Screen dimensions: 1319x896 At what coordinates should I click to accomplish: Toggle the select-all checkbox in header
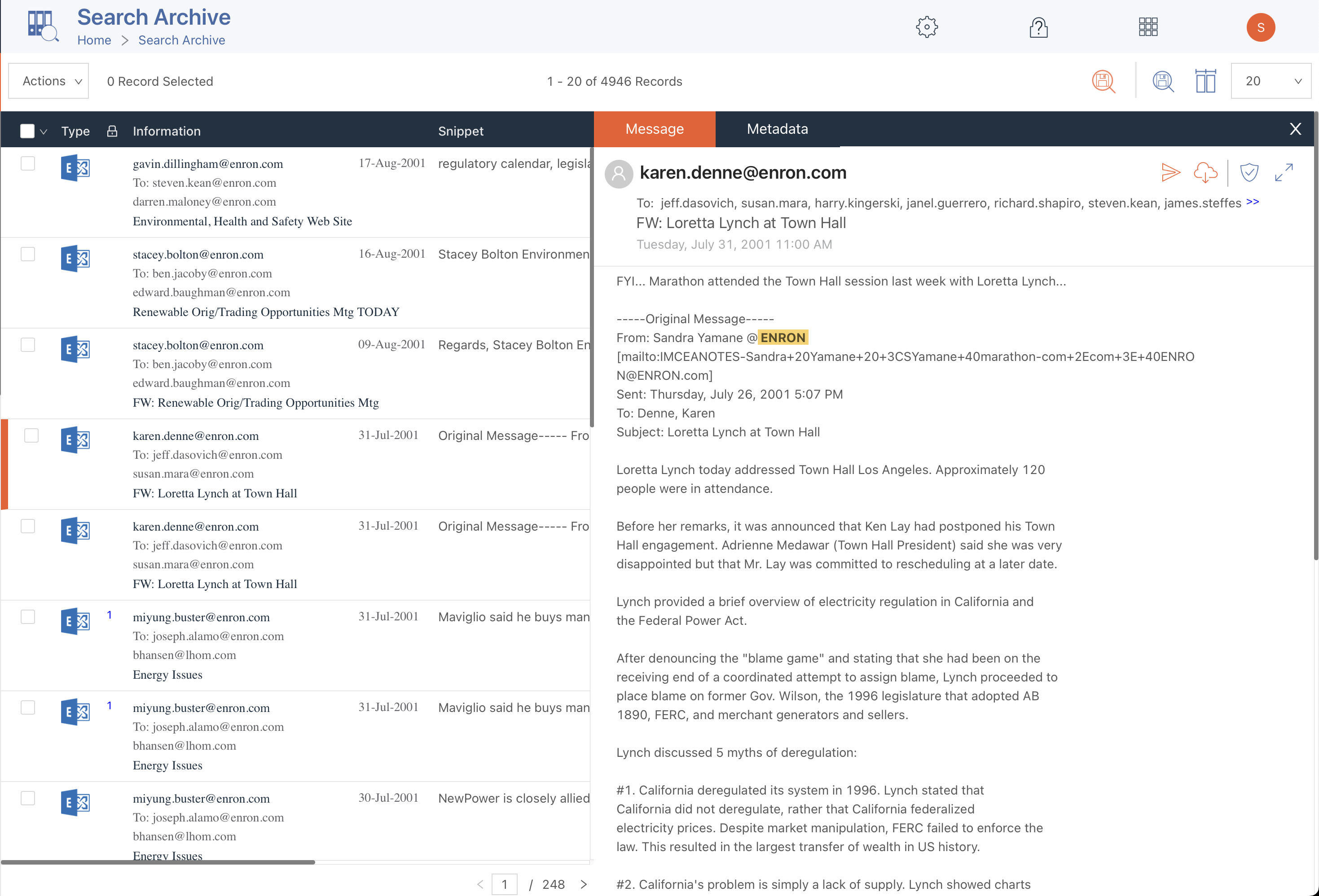point(27,131)
